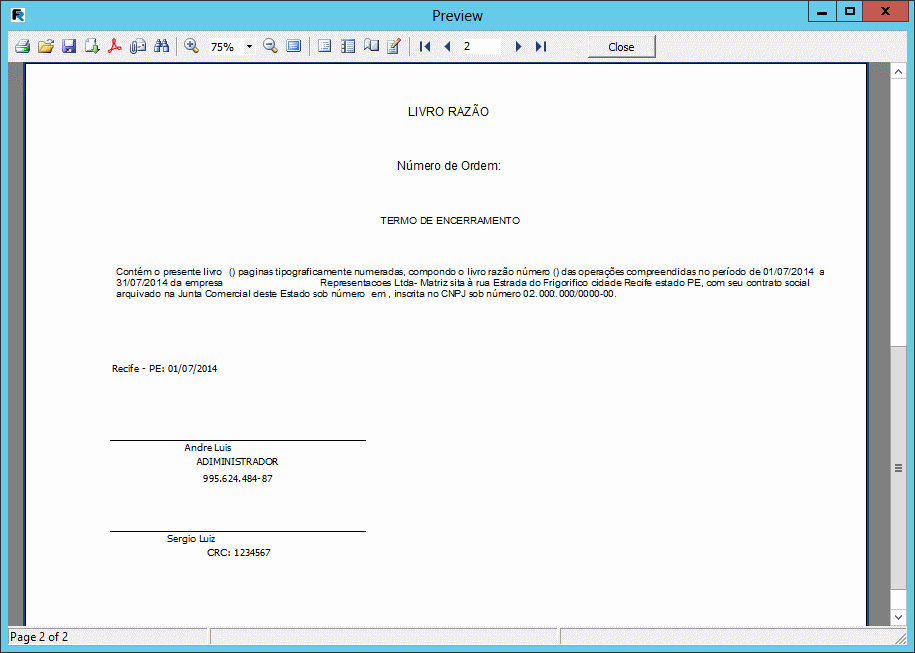The height and width of the screenshot is (653, 915).
Task: Send report by e-mail icon
Action: (138, 46)
